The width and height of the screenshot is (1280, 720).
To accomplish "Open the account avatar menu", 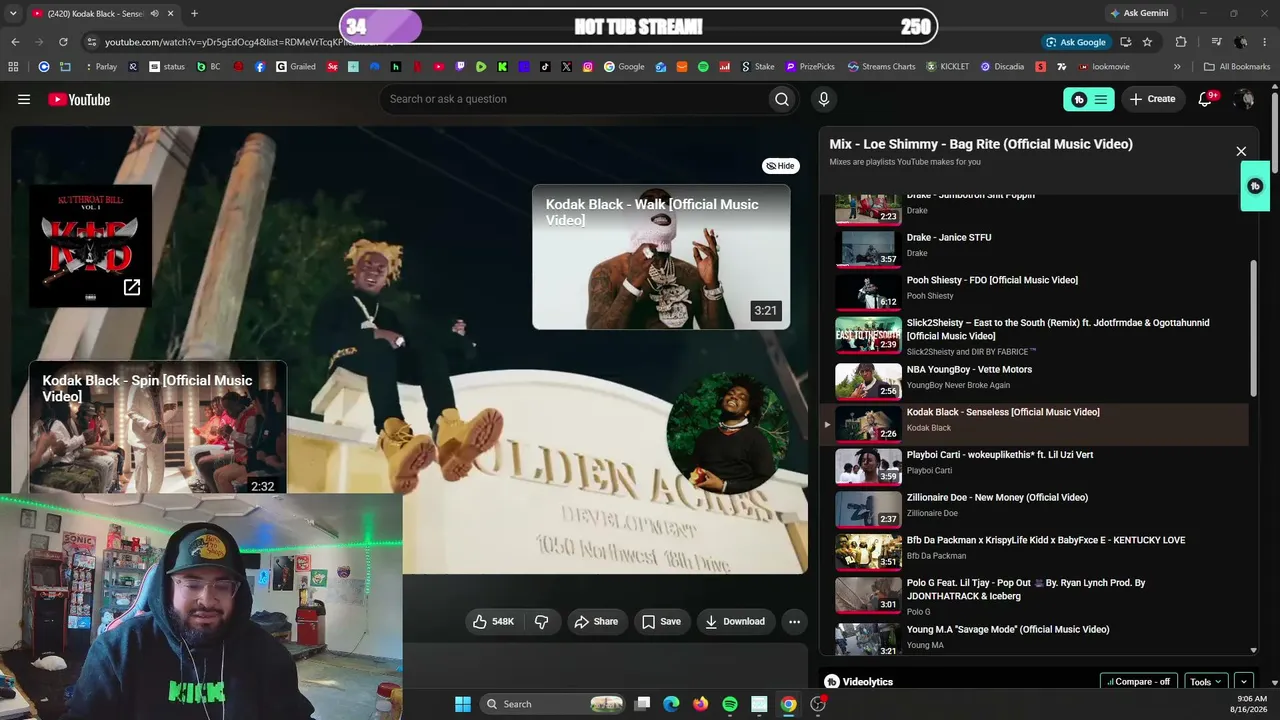I will (1244, 99).
